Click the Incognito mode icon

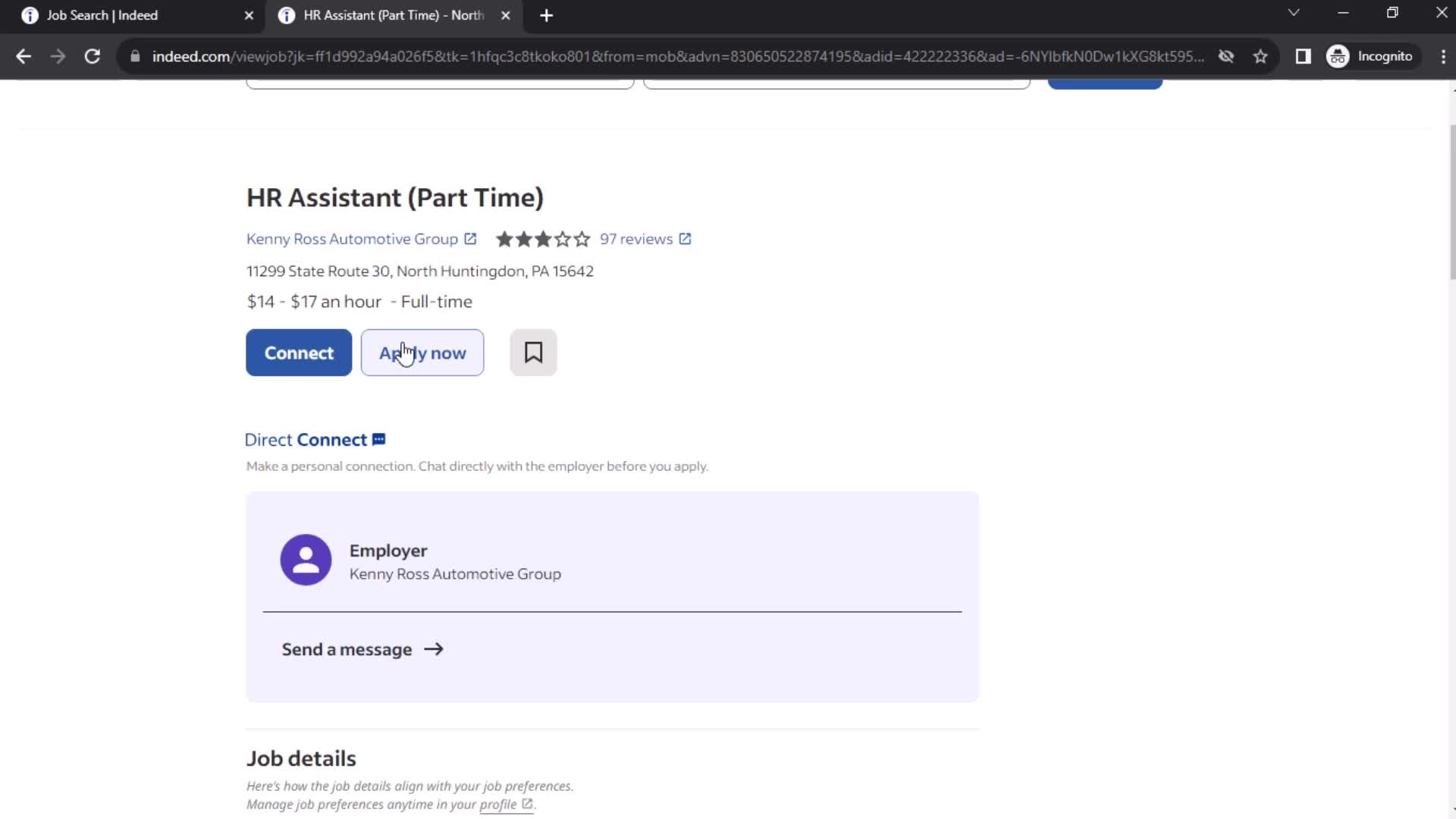click(x=1339, y=56)
